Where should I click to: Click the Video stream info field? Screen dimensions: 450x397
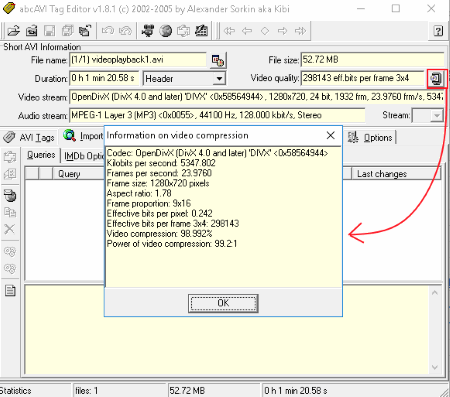tap(257, 97)
